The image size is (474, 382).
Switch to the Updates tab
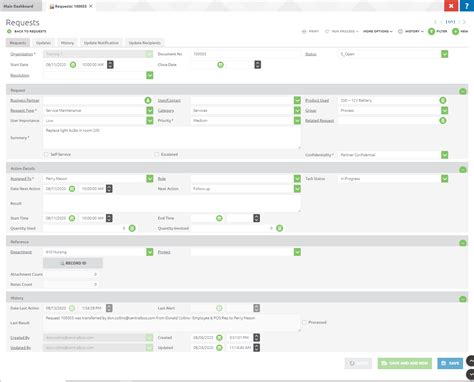tap(43, 43)
